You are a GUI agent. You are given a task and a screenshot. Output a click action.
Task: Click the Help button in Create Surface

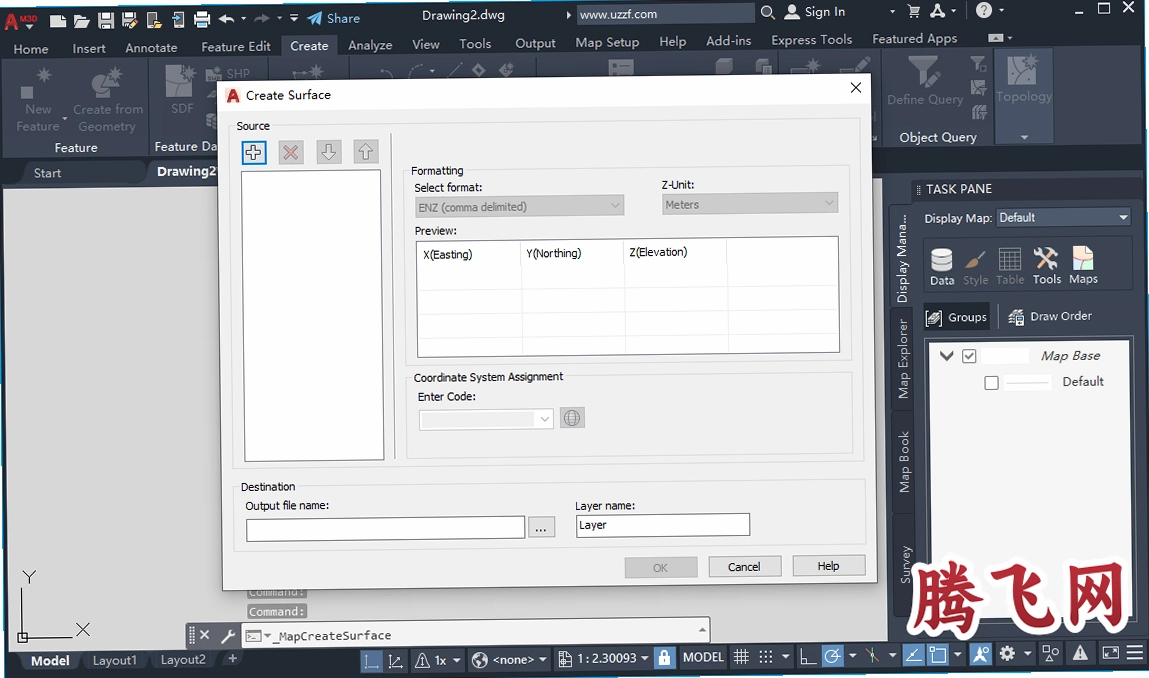(x=829, y=566)
